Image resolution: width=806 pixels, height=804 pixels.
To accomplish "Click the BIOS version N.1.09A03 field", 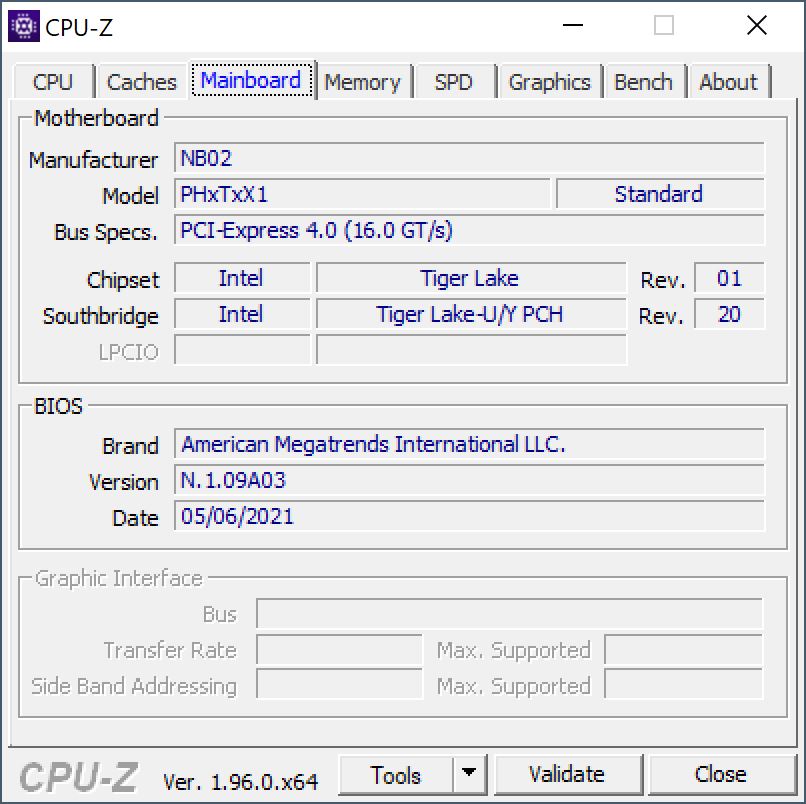I will pos(469,480).
